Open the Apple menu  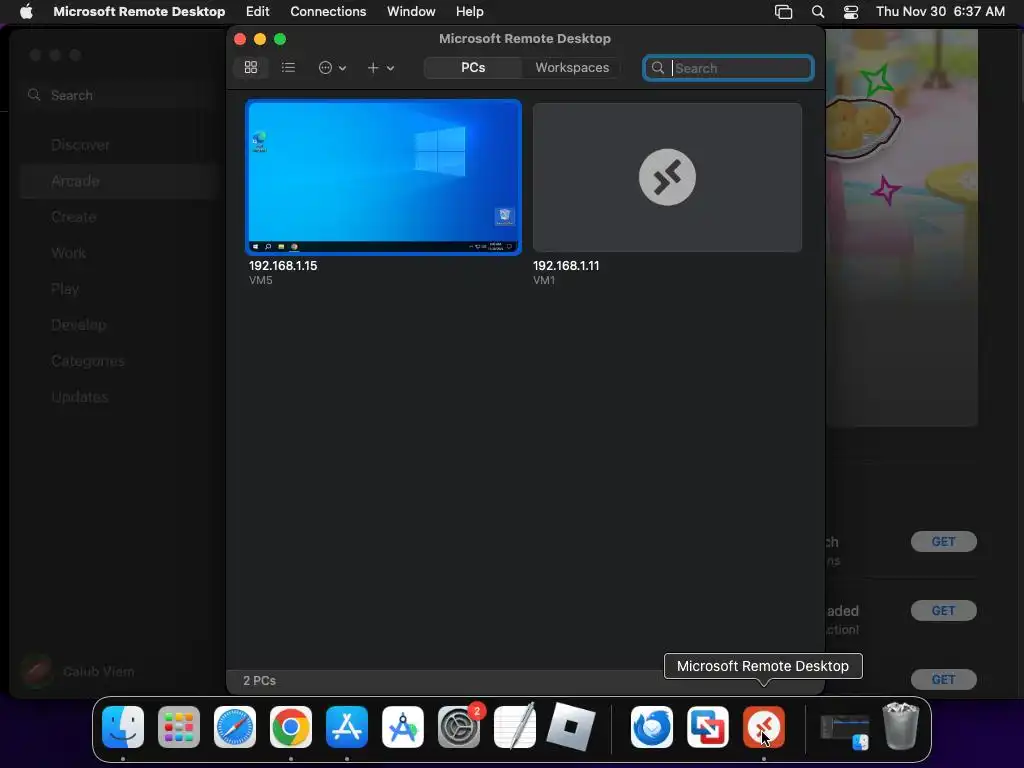pyautogui.click(x=26, y=12)
